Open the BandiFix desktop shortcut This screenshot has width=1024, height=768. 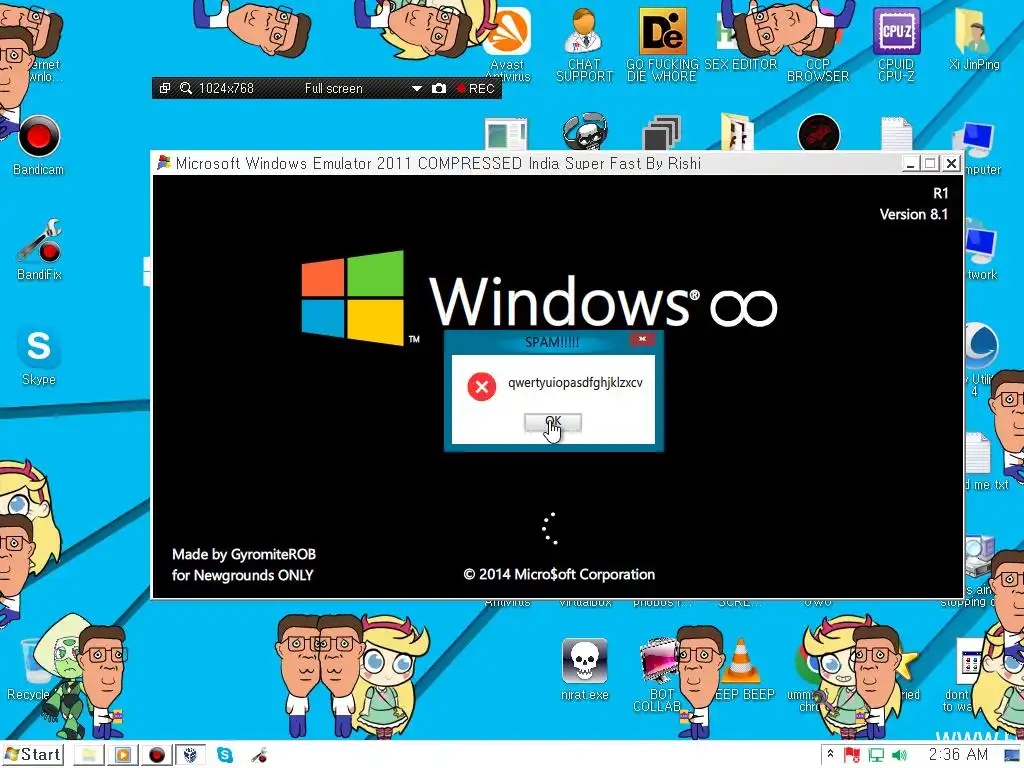pyautogui.click(x=39, y=250)
